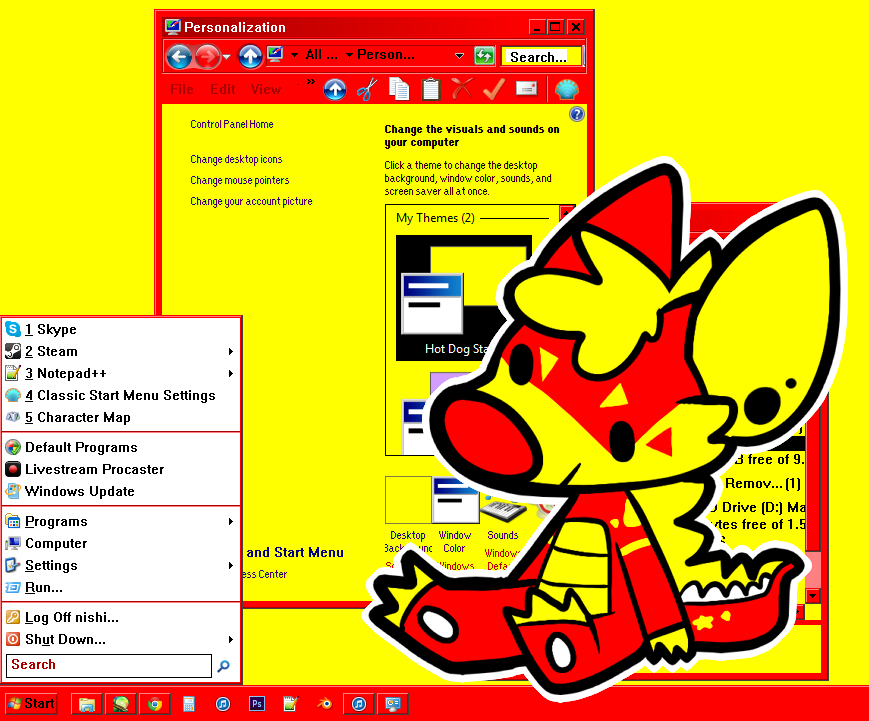Open Photoshop from the taskbar
The image size is (869, 721).
(257, 704)
